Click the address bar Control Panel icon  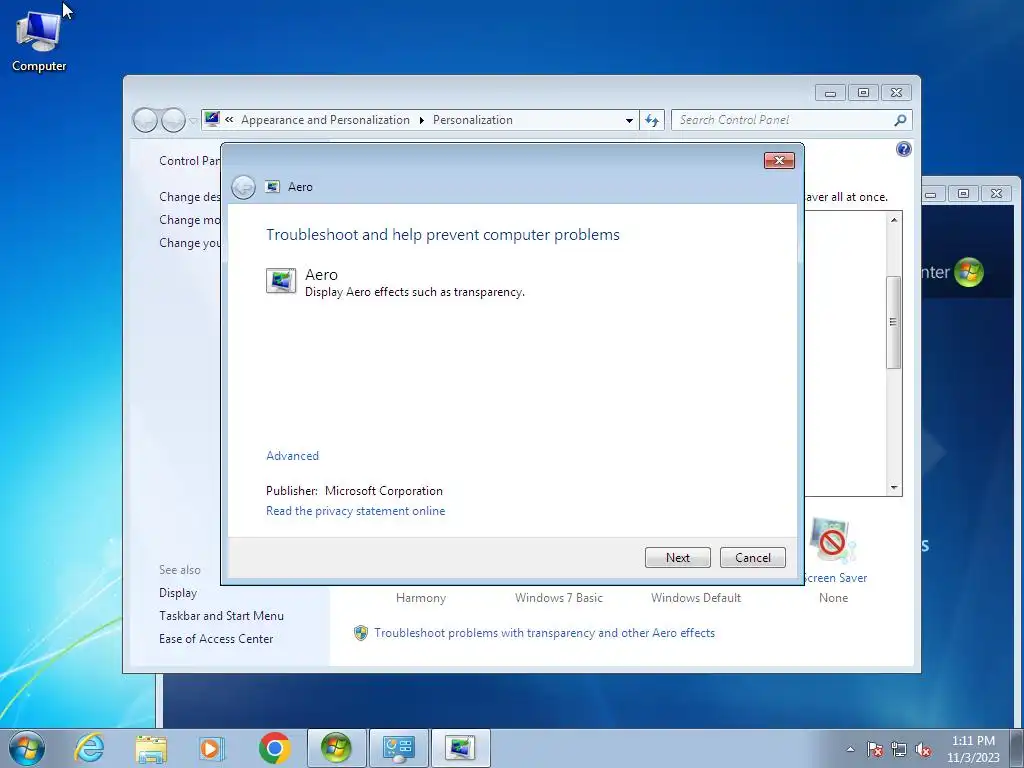point(212,120)
